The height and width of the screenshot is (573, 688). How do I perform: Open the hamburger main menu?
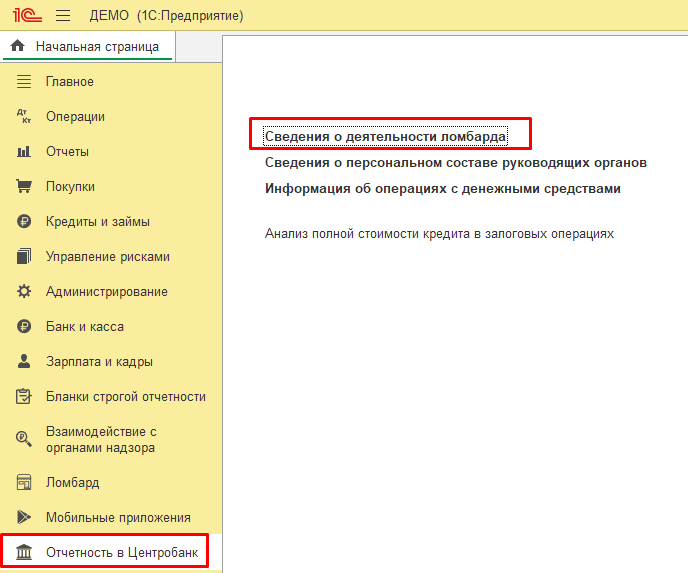click(63, 16)
